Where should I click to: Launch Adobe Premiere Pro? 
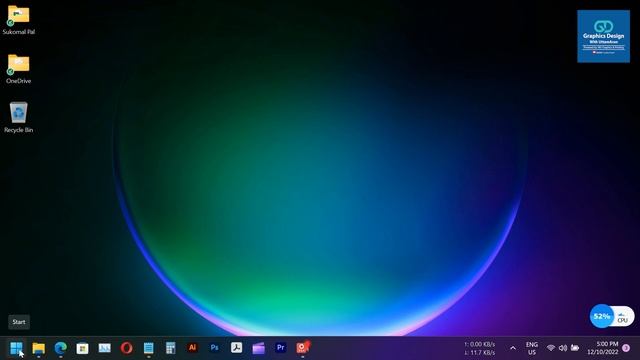point(280,348)
